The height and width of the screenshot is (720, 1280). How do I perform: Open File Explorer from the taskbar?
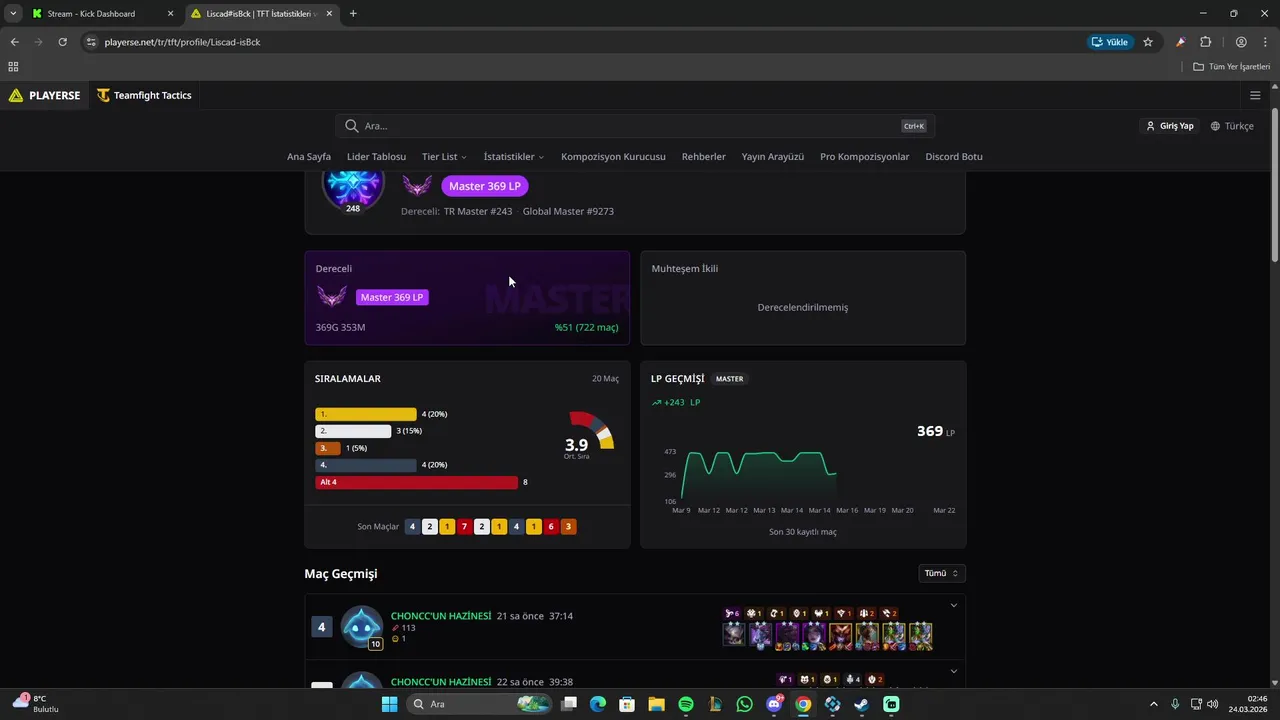point(656,704)
